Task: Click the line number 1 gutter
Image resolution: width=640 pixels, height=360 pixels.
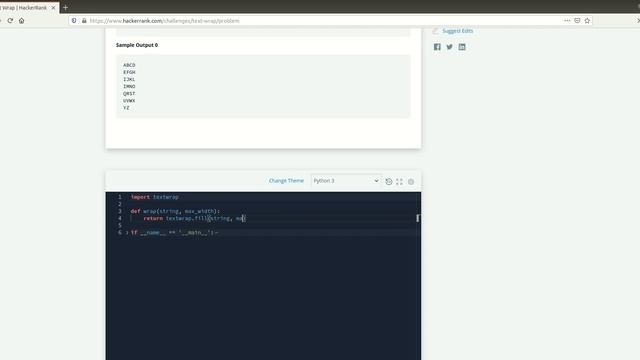Action: click(x=120, y=197)
